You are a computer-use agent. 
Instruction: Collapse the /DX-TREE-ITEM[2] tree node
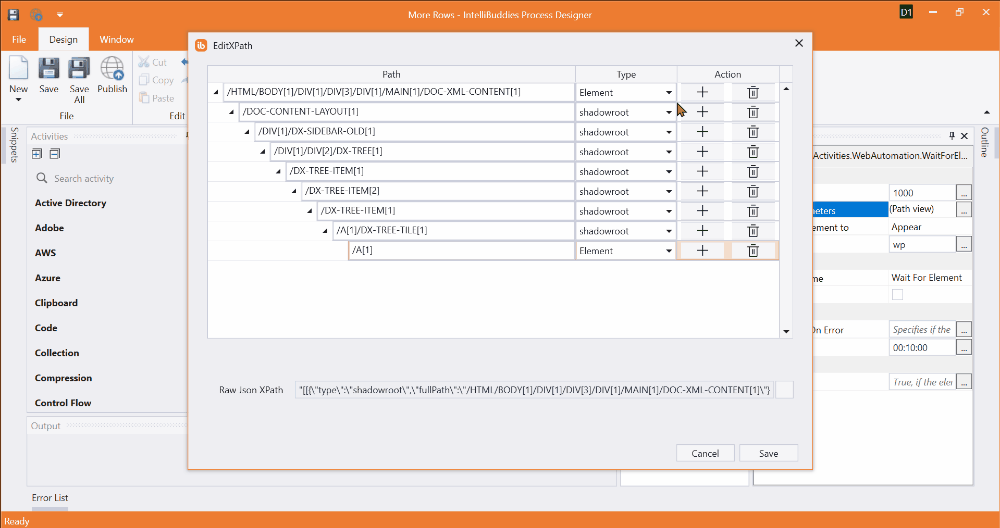[294, 191]
